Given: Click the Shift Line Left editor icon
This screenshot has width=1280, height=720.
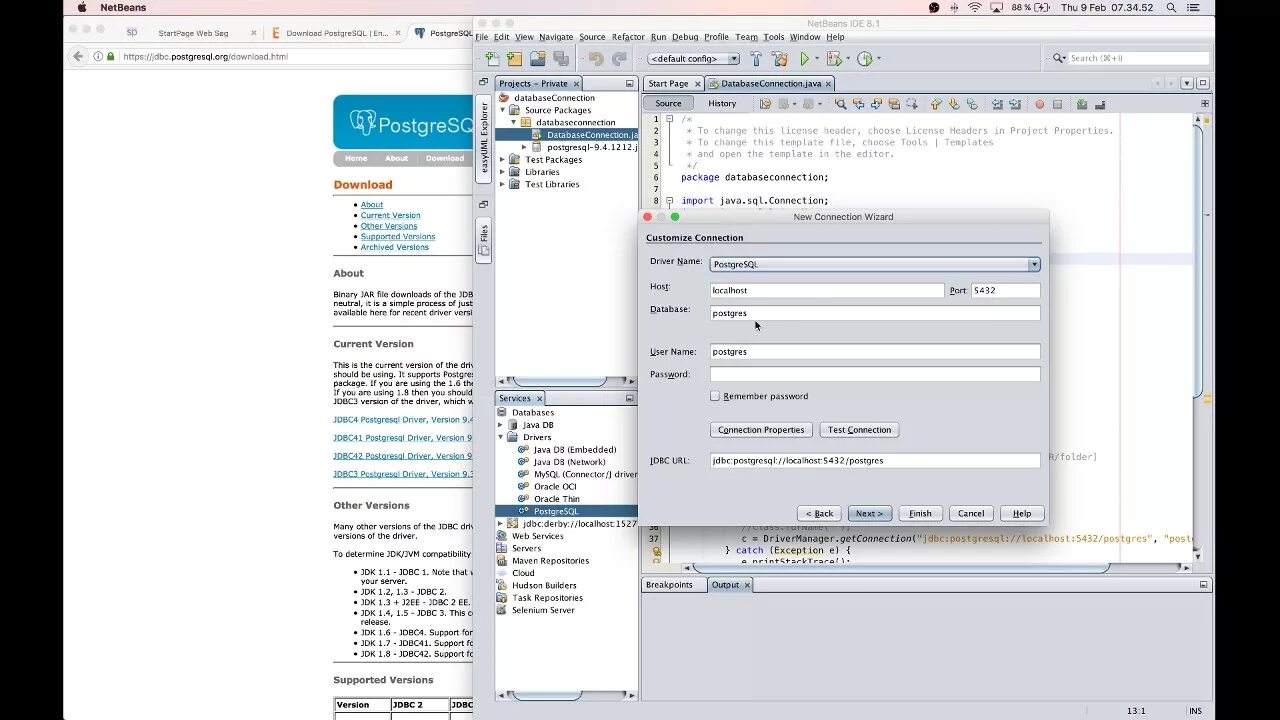Looking at the screenshot, I should (997, 103).
